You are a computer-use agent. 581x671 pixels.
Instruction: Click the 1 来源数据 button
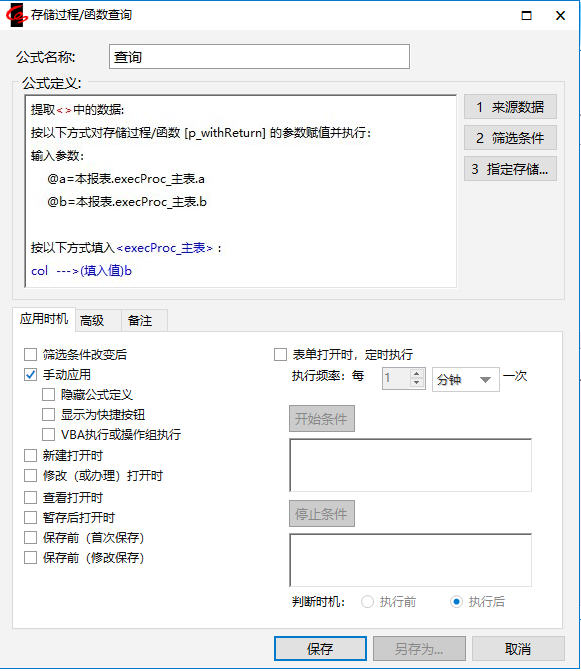point(510,107)
